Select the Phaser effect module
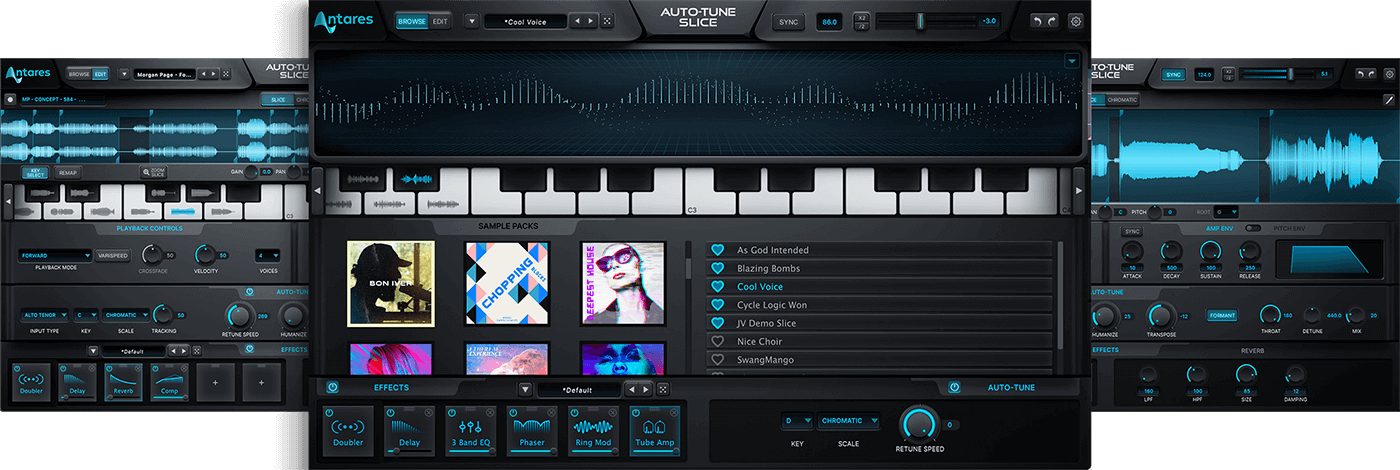Screen dimensions: 1400x470 532,430
